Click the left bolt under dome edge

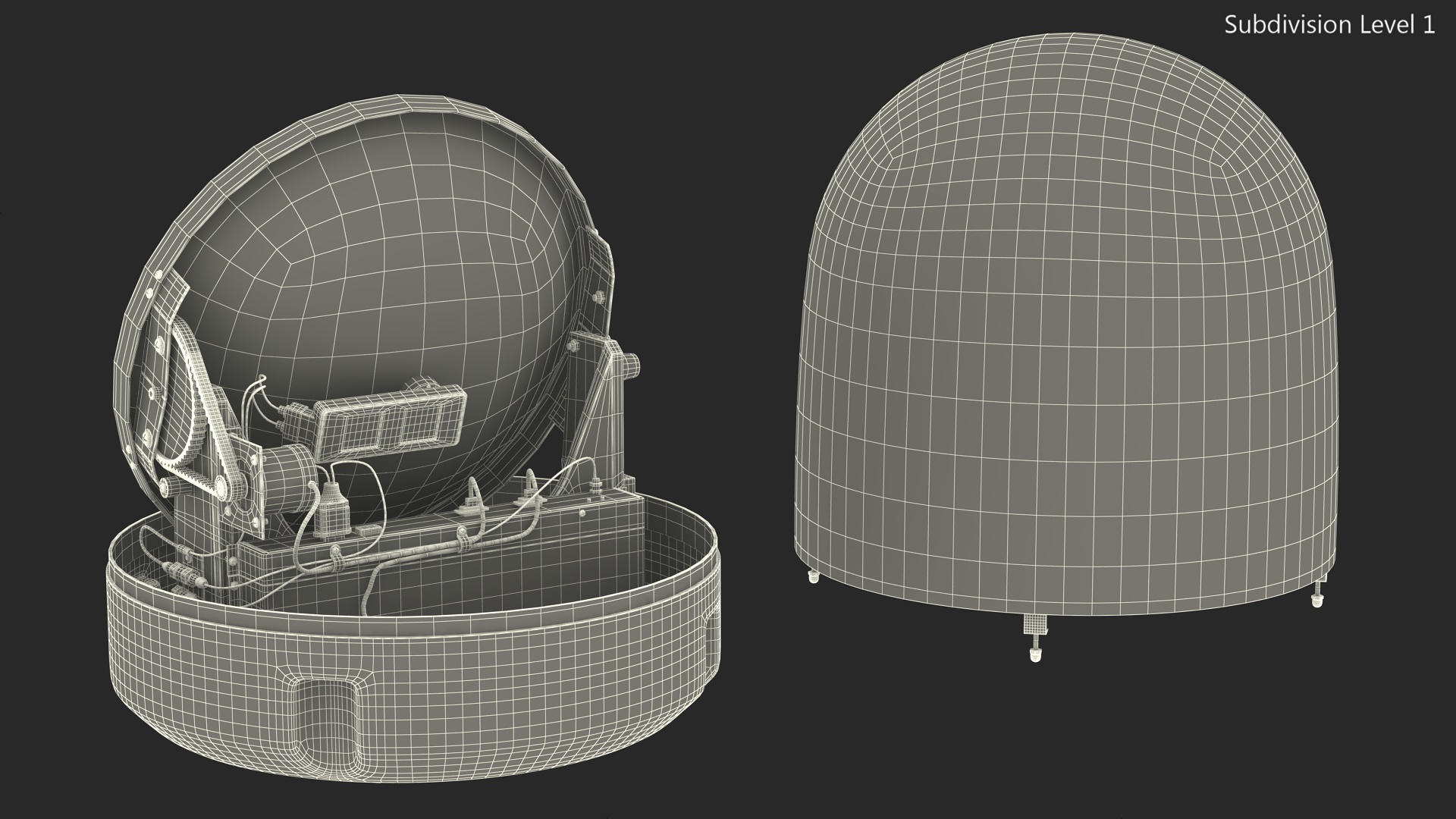(x=814, y=577)
